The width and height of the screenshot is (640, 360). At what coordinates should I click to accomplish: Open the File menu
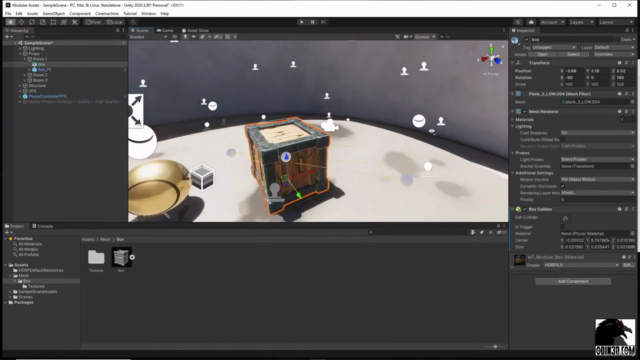point(8,13)
